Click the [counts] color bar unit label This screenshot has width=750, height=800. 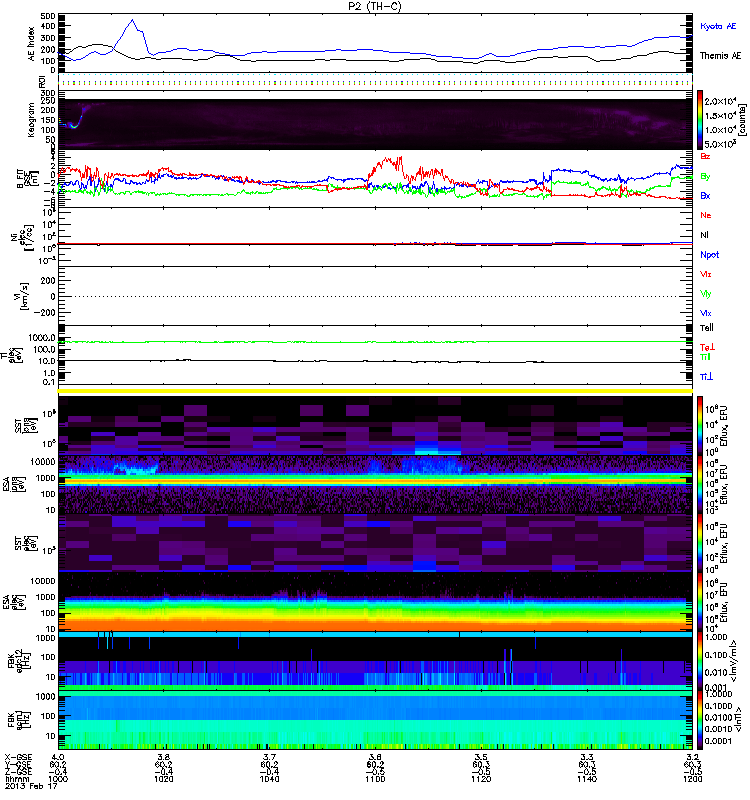coord(745,120)
